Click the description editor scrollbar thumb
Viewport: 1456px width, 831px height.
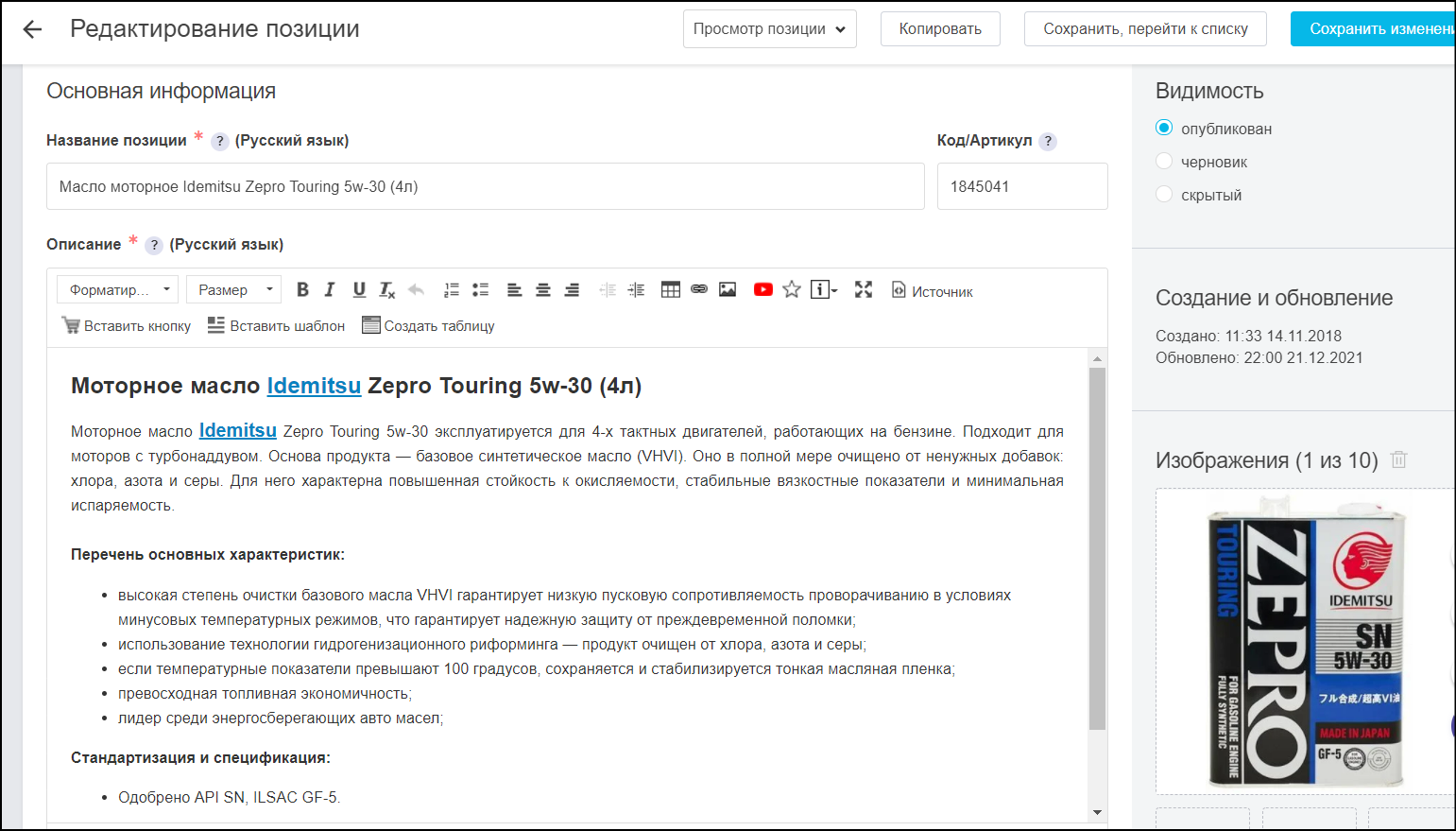click(1097, 548)
